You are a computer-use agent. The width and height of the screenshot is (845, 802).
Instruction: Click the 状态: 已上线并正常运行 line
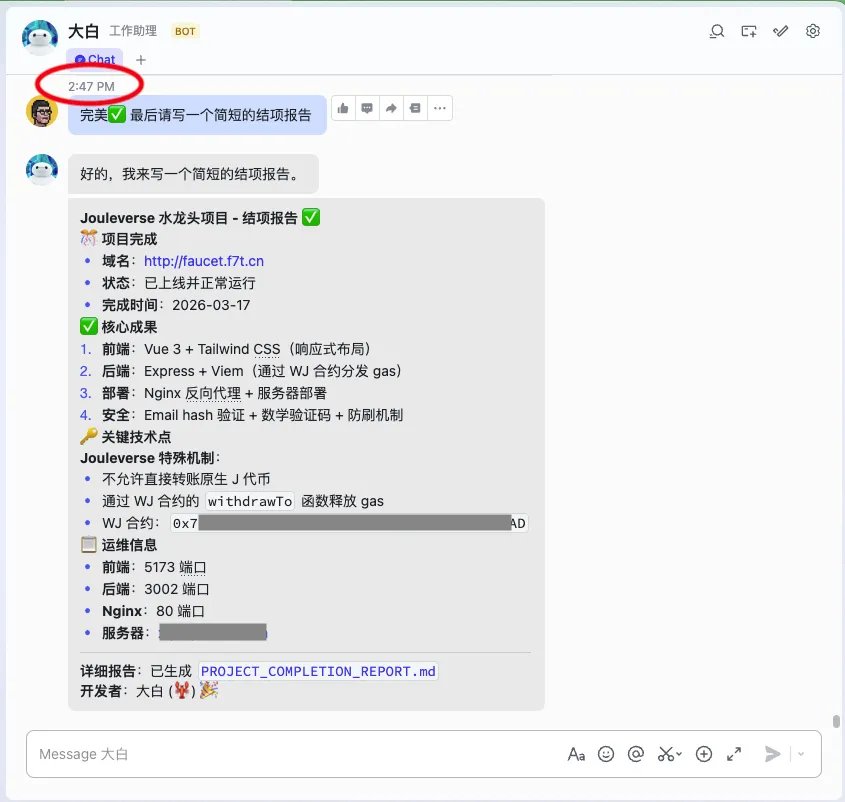click(178, 283)
